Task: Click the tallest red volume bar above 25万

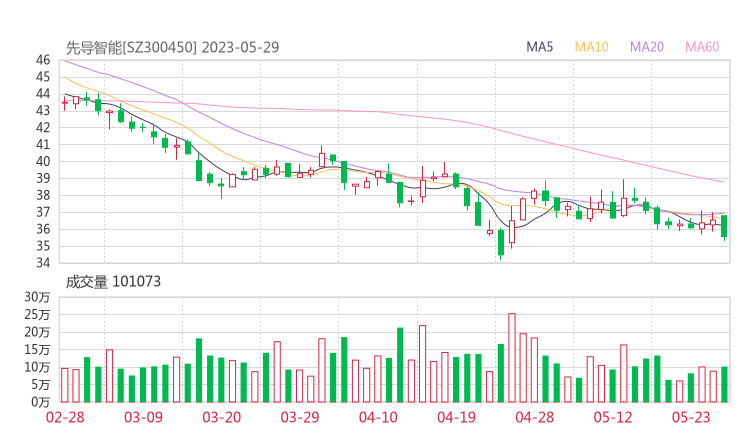Action: point(512,358)
